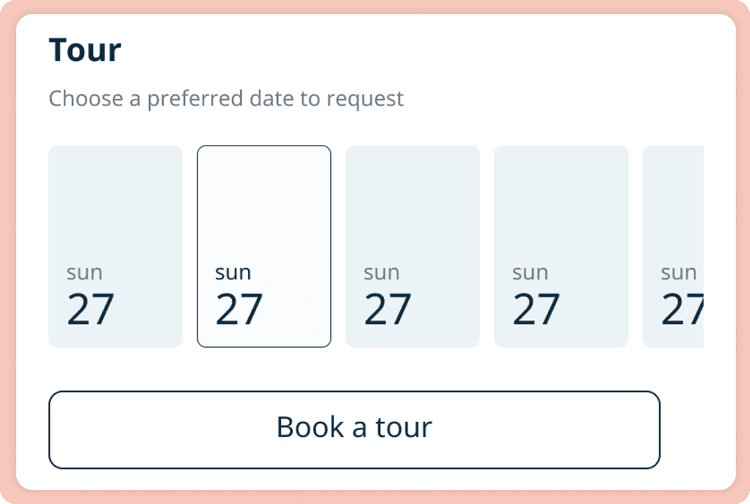The height and width of the screenshot is (504, 750).
Task: Choose the third date card
Action: pos(412,246)
